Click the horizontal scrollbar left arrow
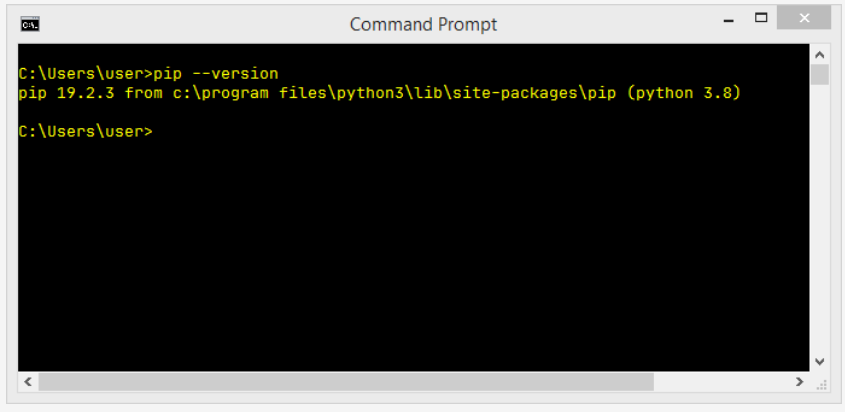The width and height of the screenshot is (845, 412). click(x=27, y=382)
